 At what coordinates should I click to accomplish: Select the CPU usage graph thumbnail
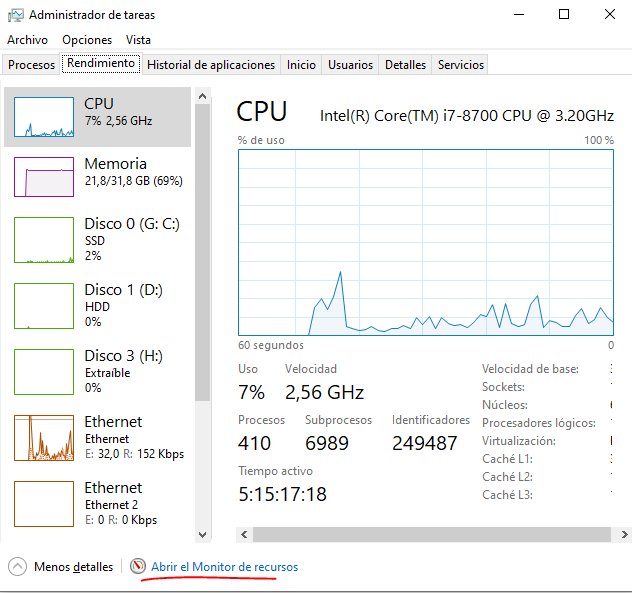[43, 117]
